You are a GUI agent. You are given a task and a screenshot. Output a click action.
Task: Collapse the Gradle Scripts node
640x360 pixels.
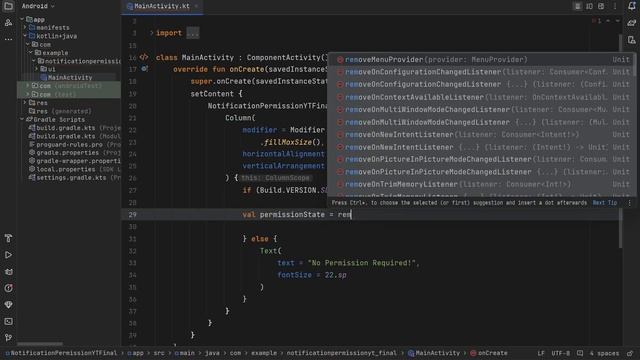[x=22, y=119]
